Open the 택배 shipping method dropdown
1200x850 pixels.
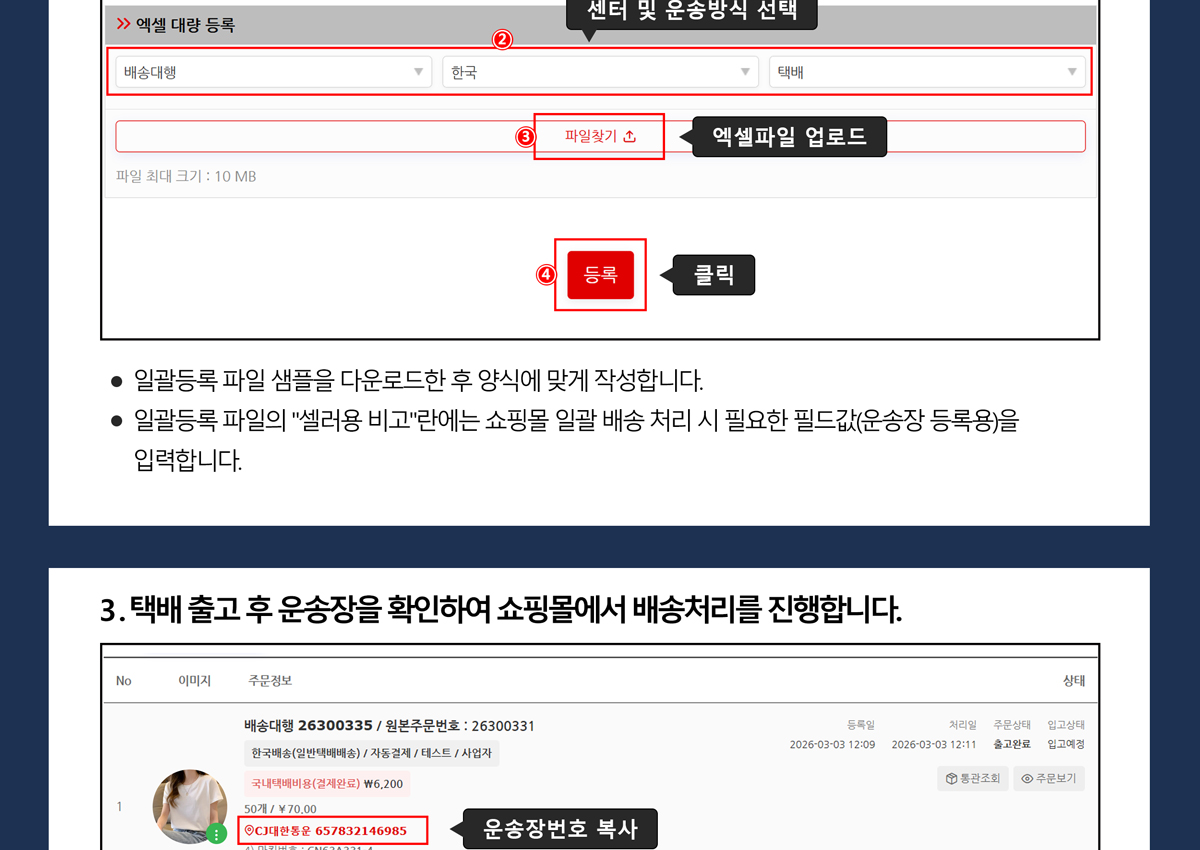[x=926, y=72]
